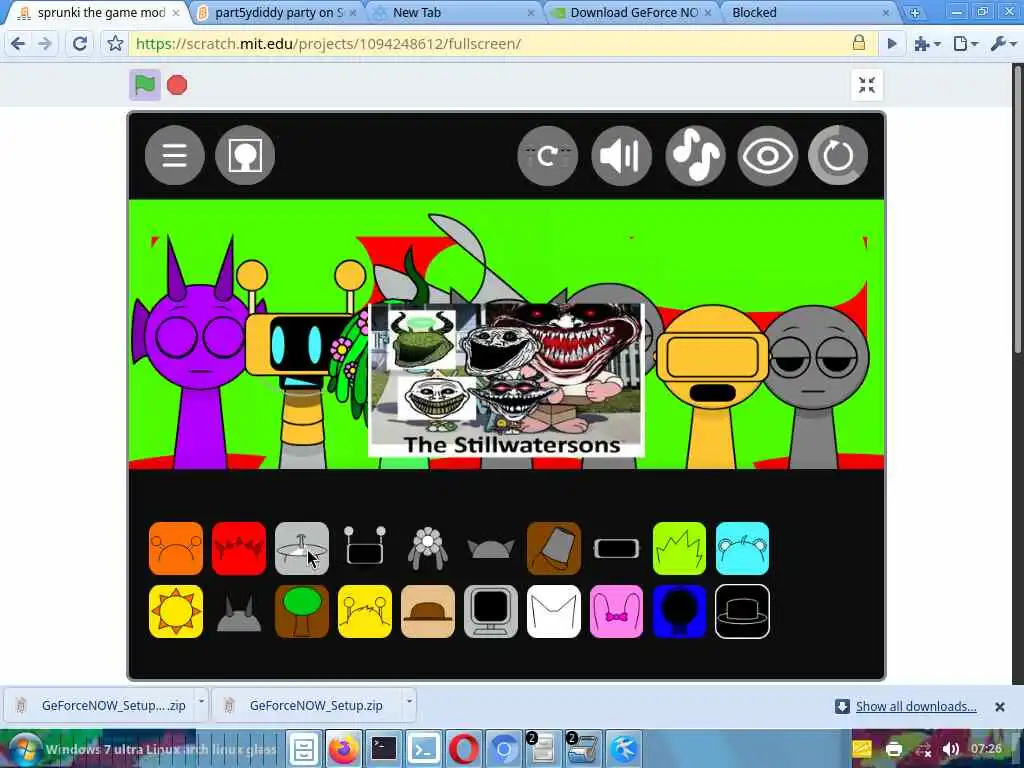Select the brown tree character icon
Viewport: 1024px width, 768px height.
coord(302,612)
